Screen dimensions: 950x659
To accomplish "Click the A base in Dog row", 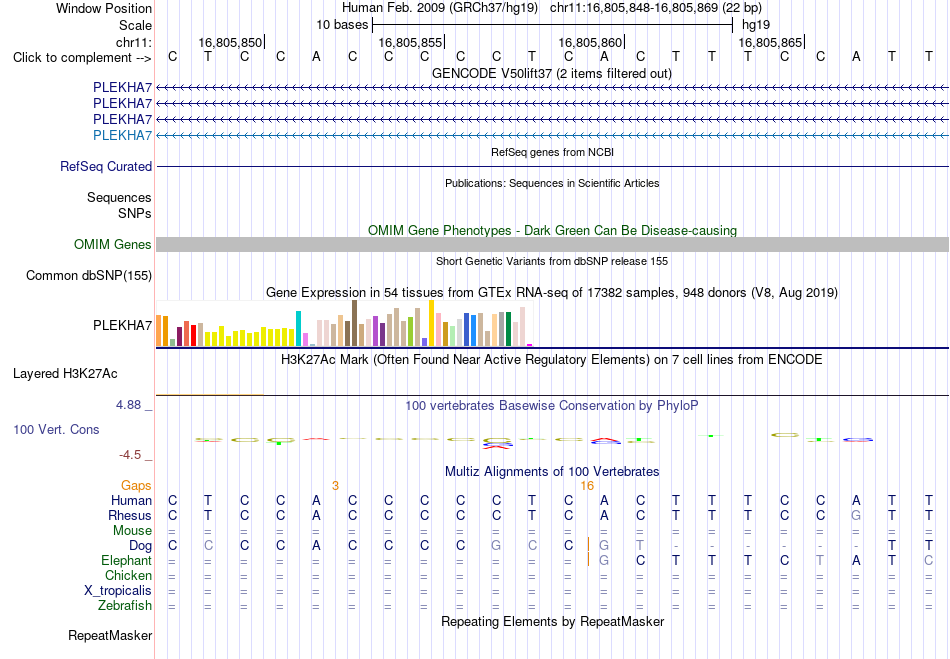I will [316, 546].
